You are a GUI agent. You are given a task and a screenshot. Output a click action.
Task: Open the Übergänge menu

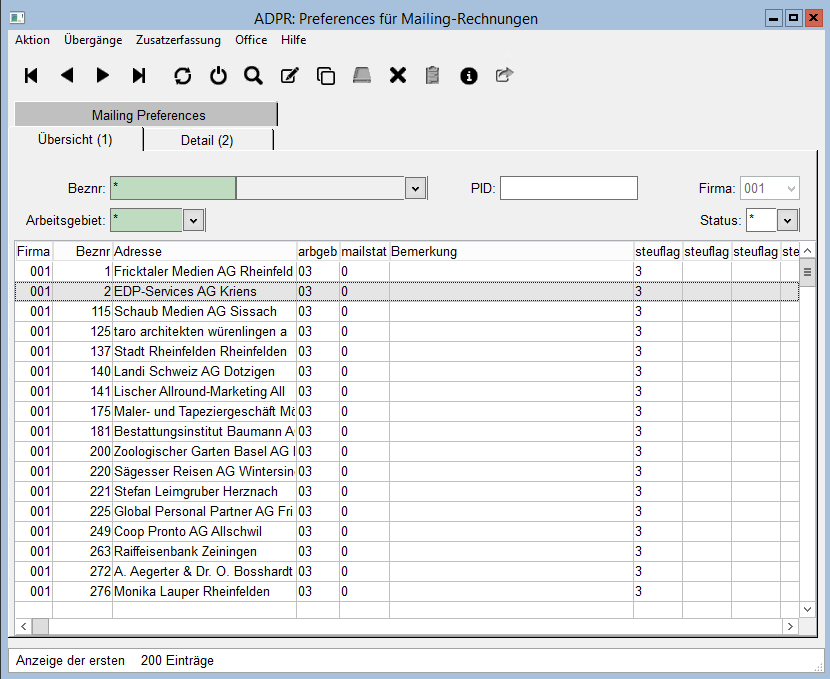coord(93,40)
